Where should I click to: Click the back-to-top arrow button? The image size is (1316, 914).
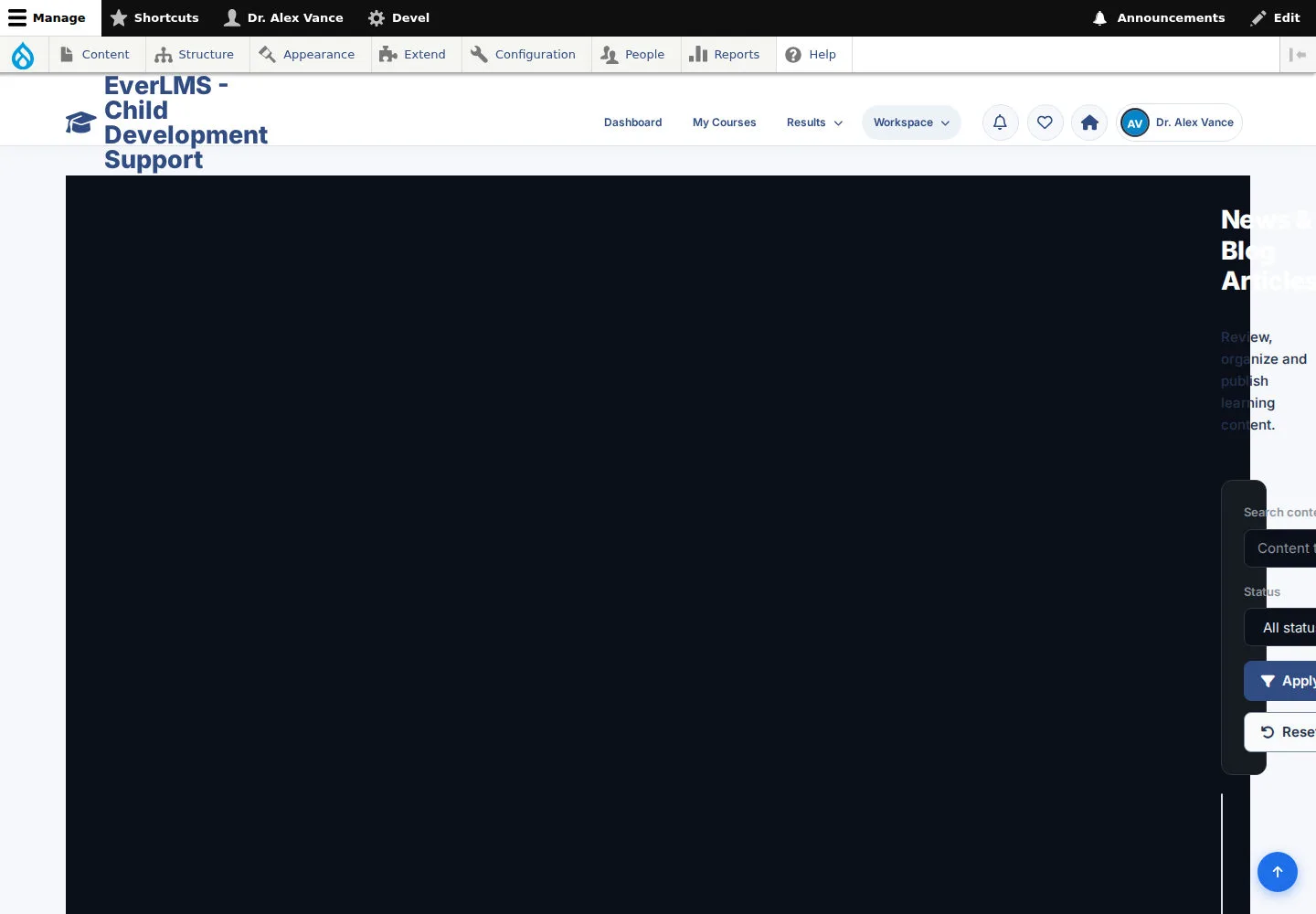tap(1278, 872)
